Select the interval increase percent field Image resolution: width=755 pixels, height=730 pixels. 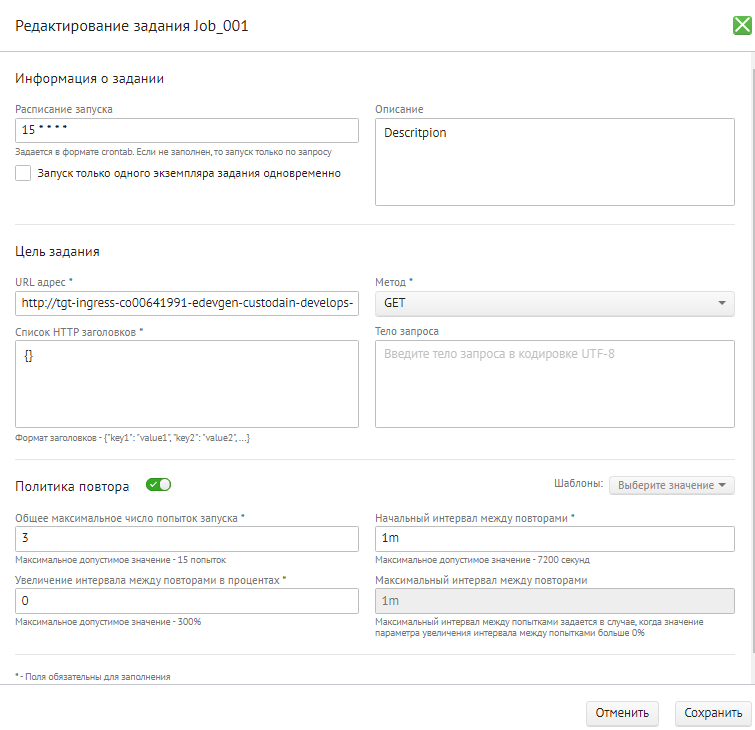(187, 600)
